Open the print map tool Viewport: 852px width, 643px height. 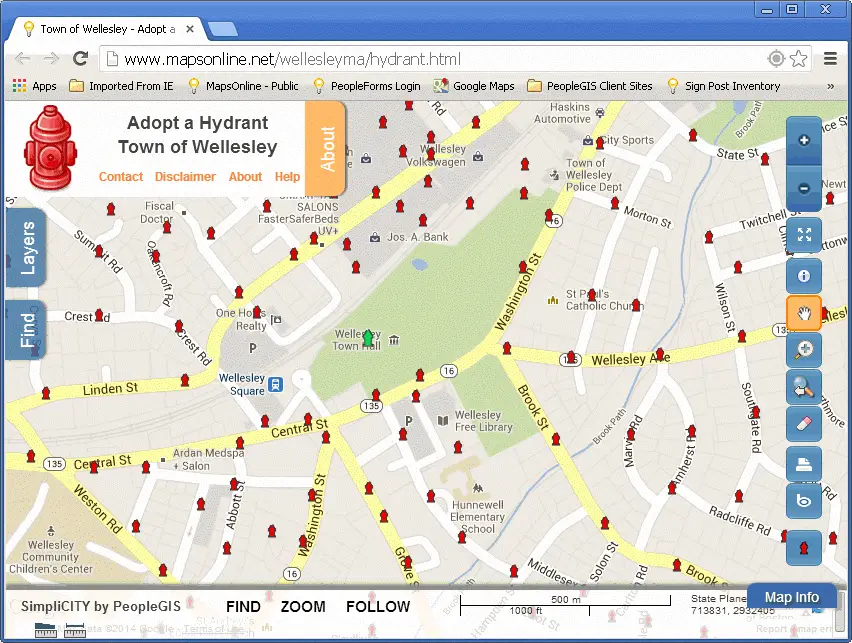pos(804,464)
